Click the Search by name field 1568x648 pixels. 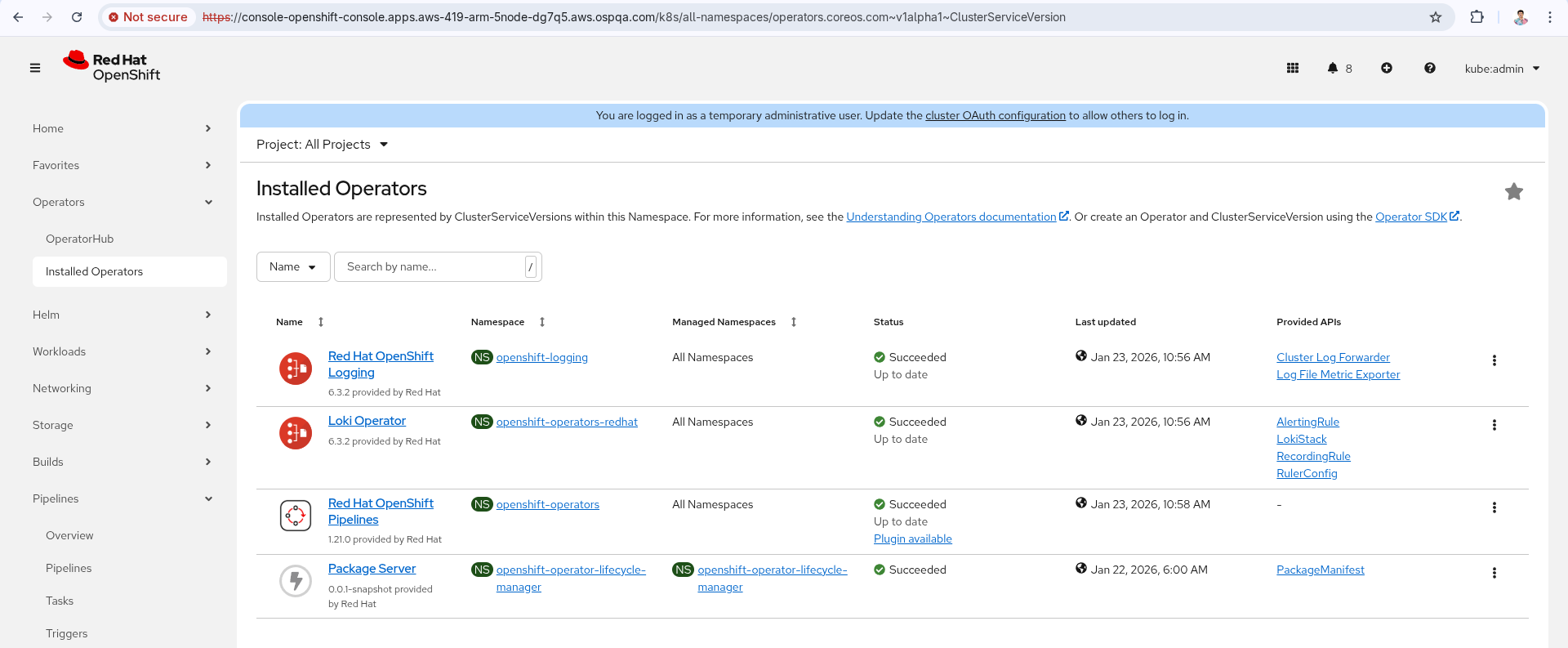point(433,267)
